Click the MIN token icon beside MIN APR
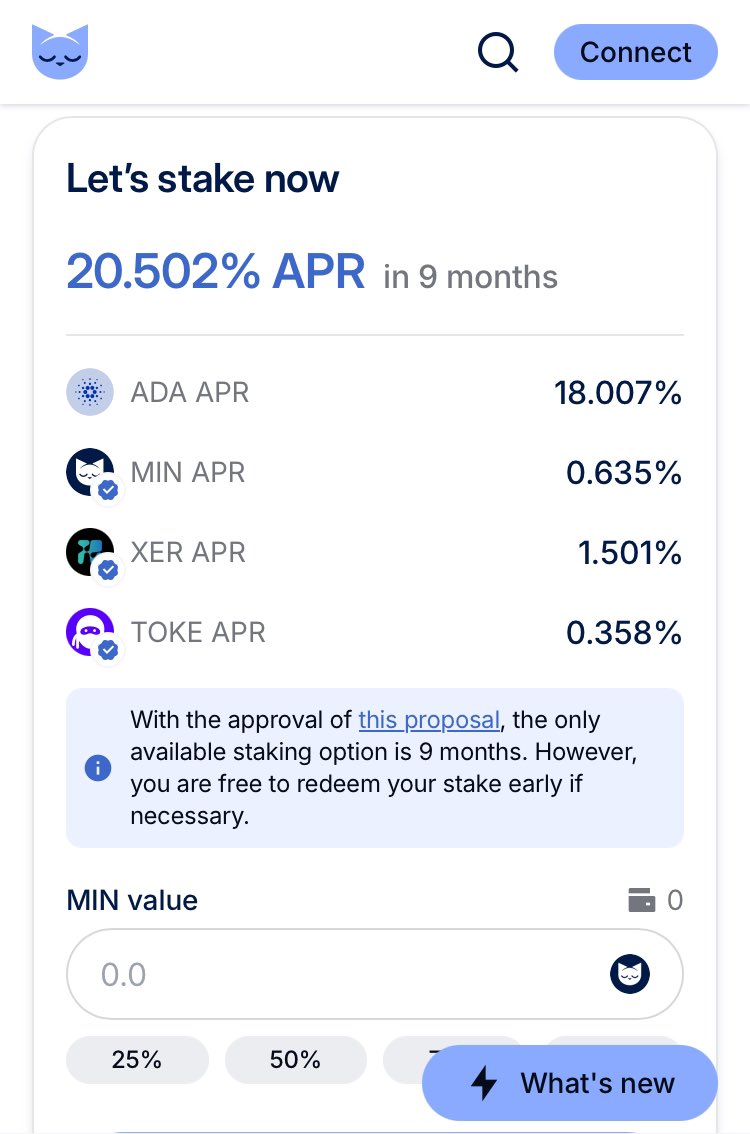Image resolution: width=750 pixels, height=1134 pixels. tap(90, 472)
